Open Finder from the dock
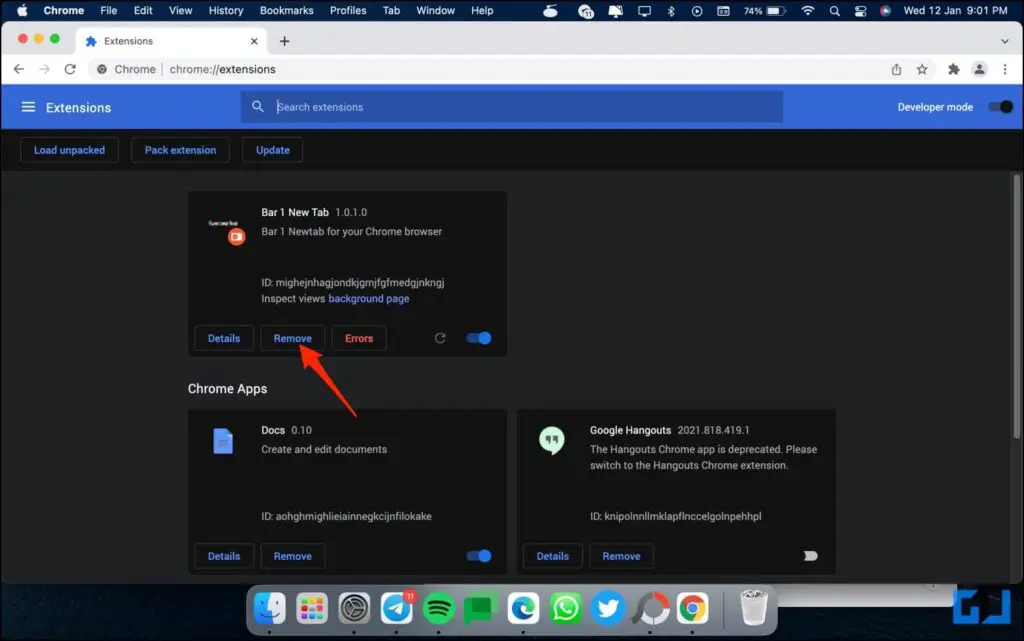The width and height of the screenshot is (1024, 641). tap(270, 608)
